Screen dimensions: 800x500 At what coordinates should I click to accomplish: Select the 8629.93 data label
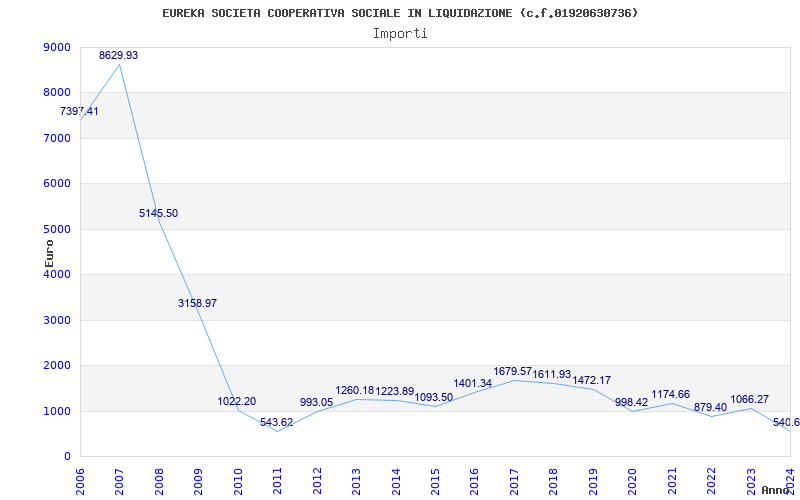coord(118,56)
